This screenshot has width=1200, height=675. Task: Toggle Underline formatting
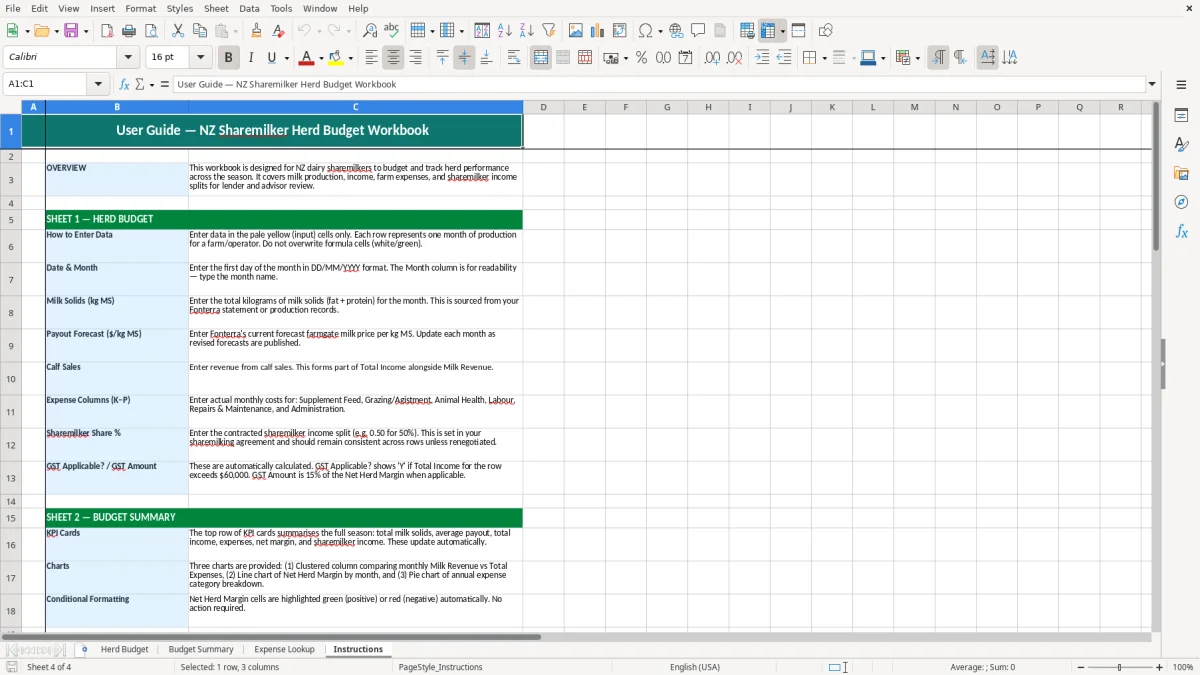click(271, 58)
